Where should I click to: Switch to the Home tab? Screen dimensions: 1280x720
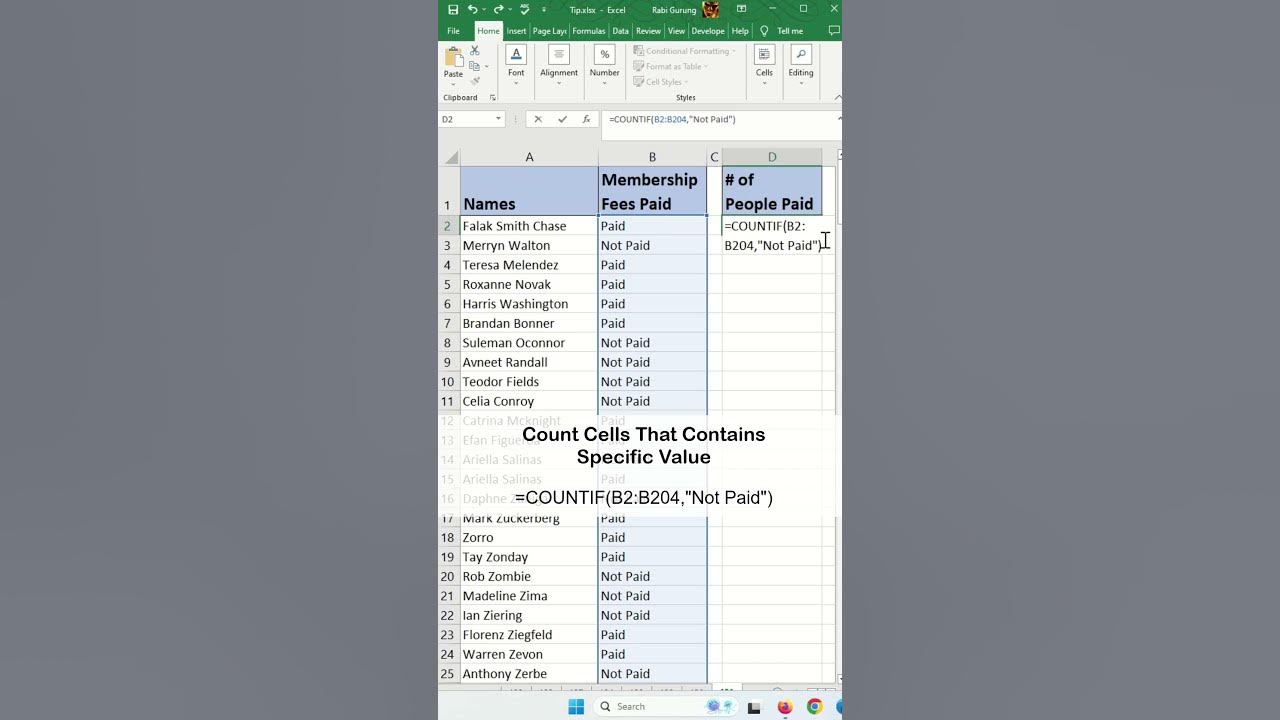click(488, 31)
